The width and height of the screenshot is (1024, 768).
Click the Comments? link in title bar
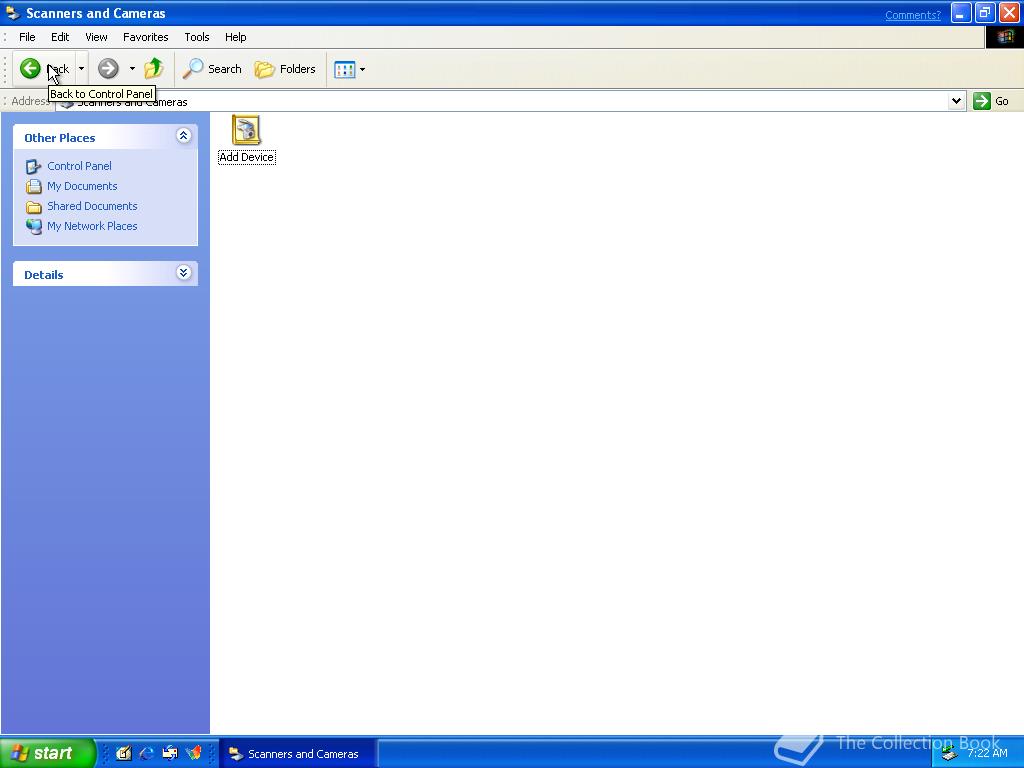(912, 15)
